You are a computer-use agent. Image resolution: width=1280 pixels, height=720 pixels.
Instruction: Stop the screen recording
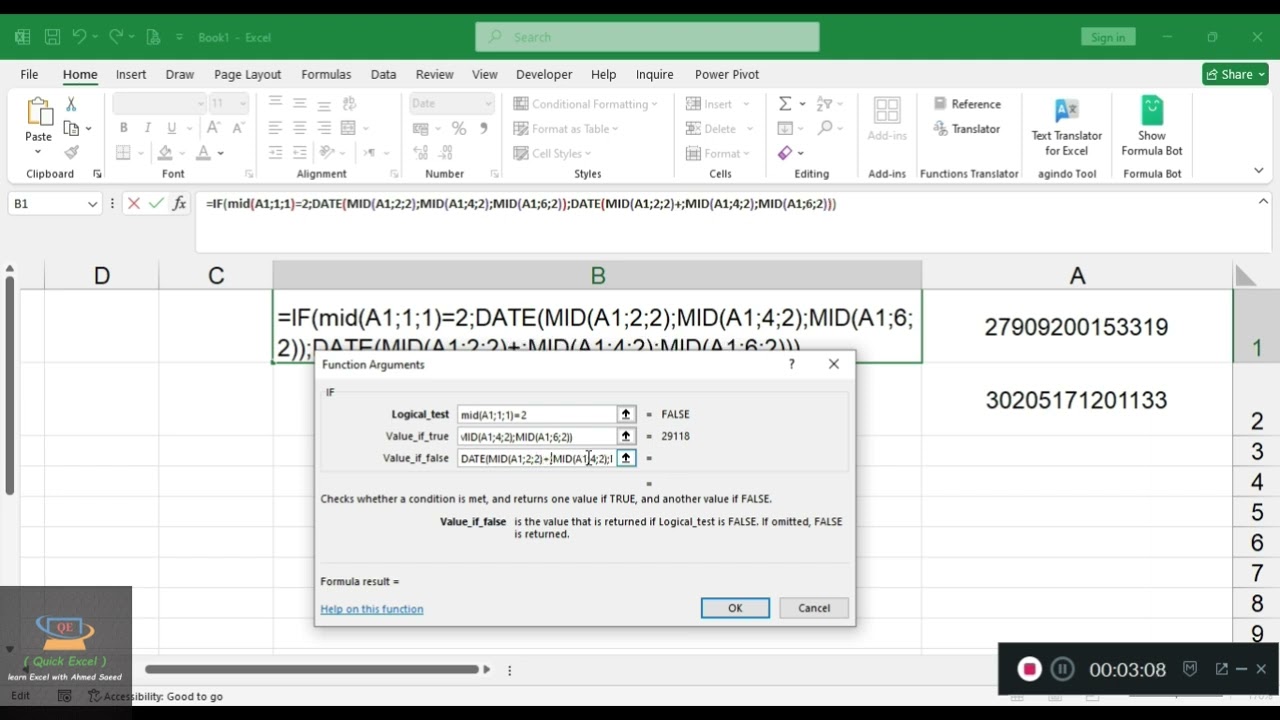pos(1029,669)
